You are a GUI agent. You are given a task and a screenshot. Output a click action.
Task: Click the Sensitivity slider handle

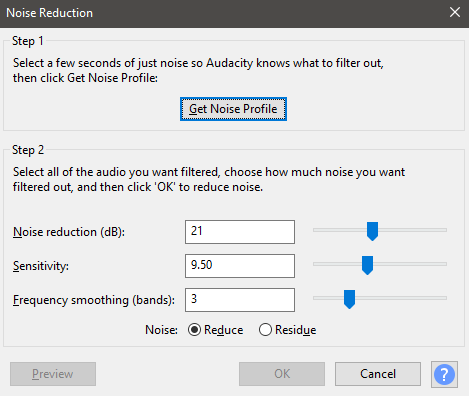367,265
